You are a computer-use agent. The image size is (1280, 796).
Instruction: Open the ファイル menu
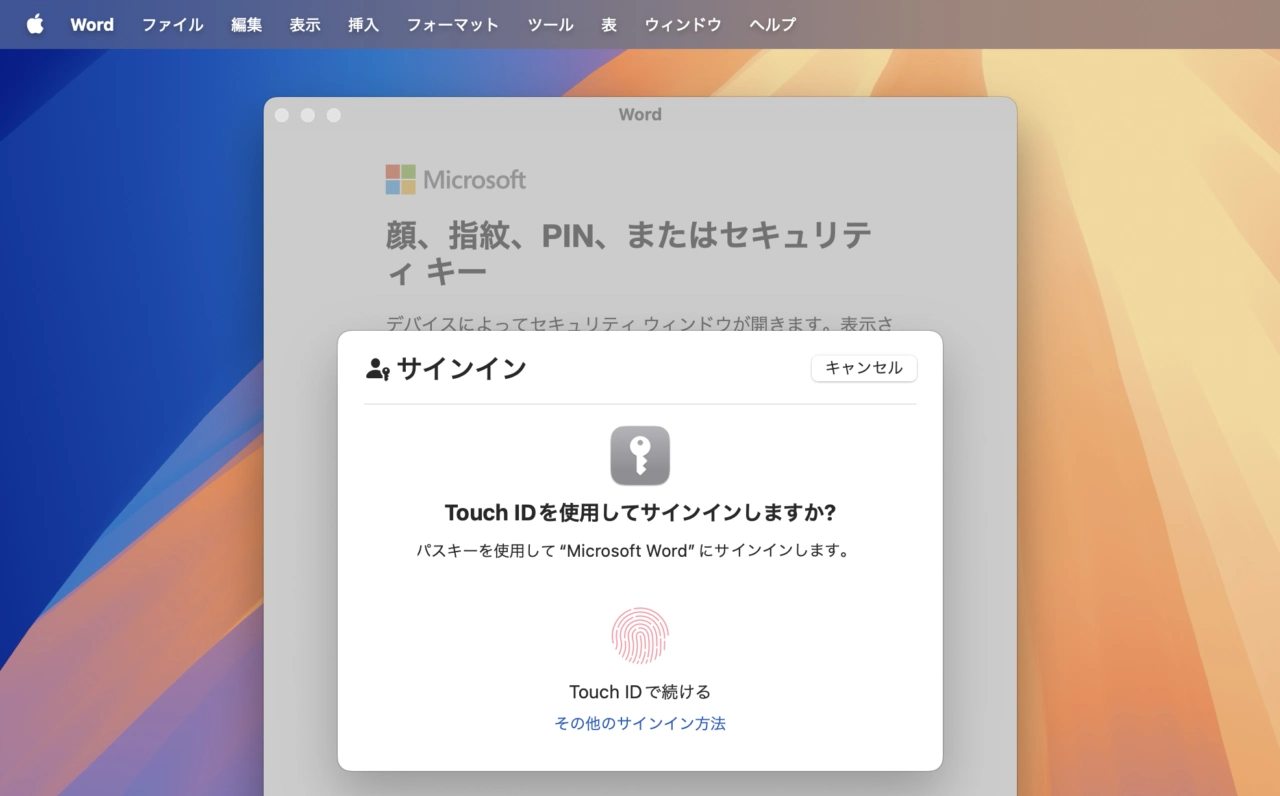172,24
